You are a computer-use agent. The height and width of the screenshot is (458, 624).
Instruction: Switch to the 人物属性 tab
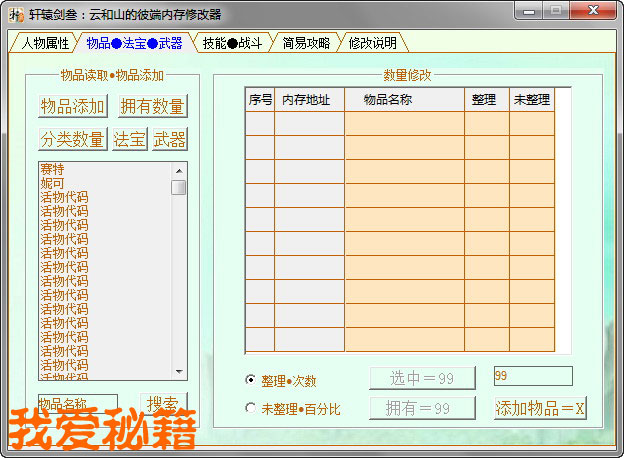click(45, 43)
